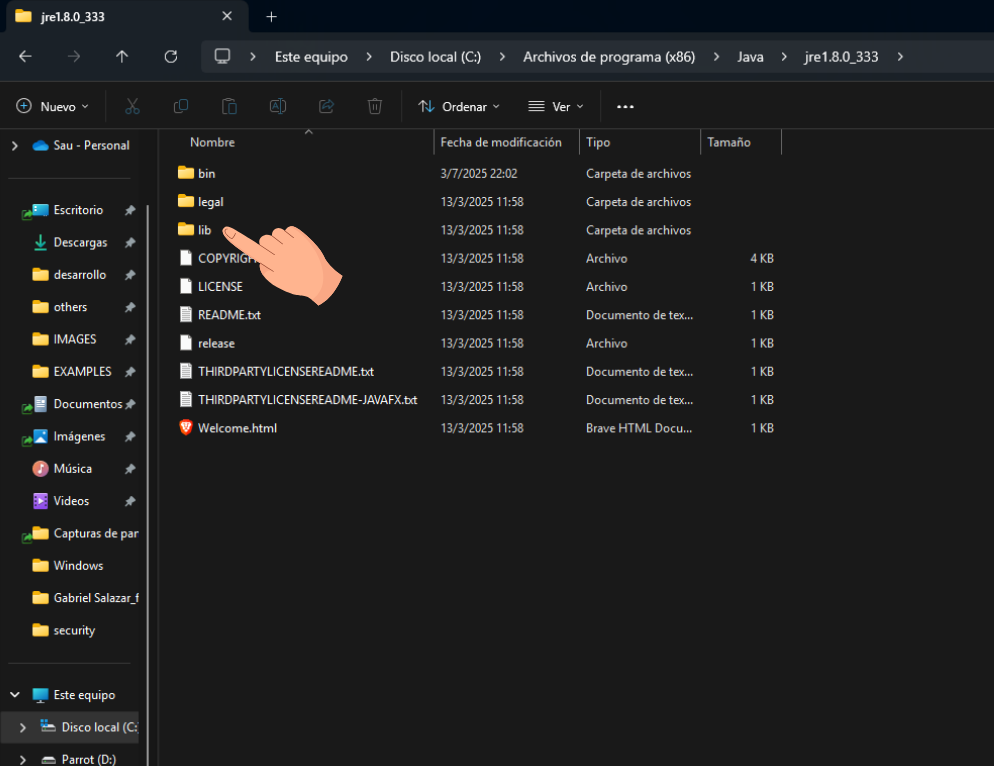Unpin Videos using its pin icon
The width and height of the screenshot is (994, 766).
tap(130, 501)
